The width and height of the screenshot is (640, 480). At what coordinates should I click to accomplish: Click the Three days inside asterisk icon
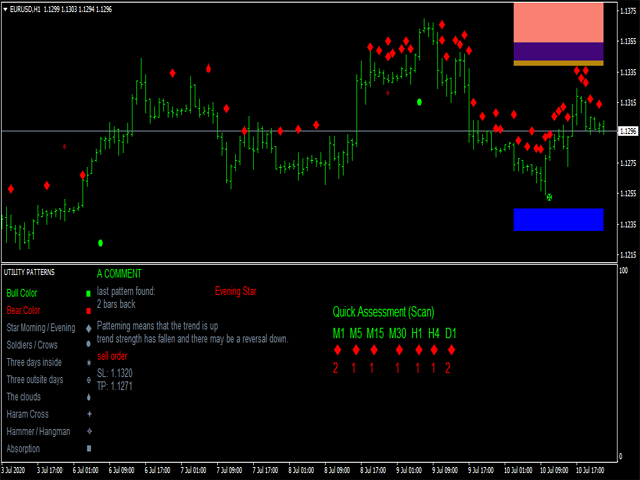89,362
